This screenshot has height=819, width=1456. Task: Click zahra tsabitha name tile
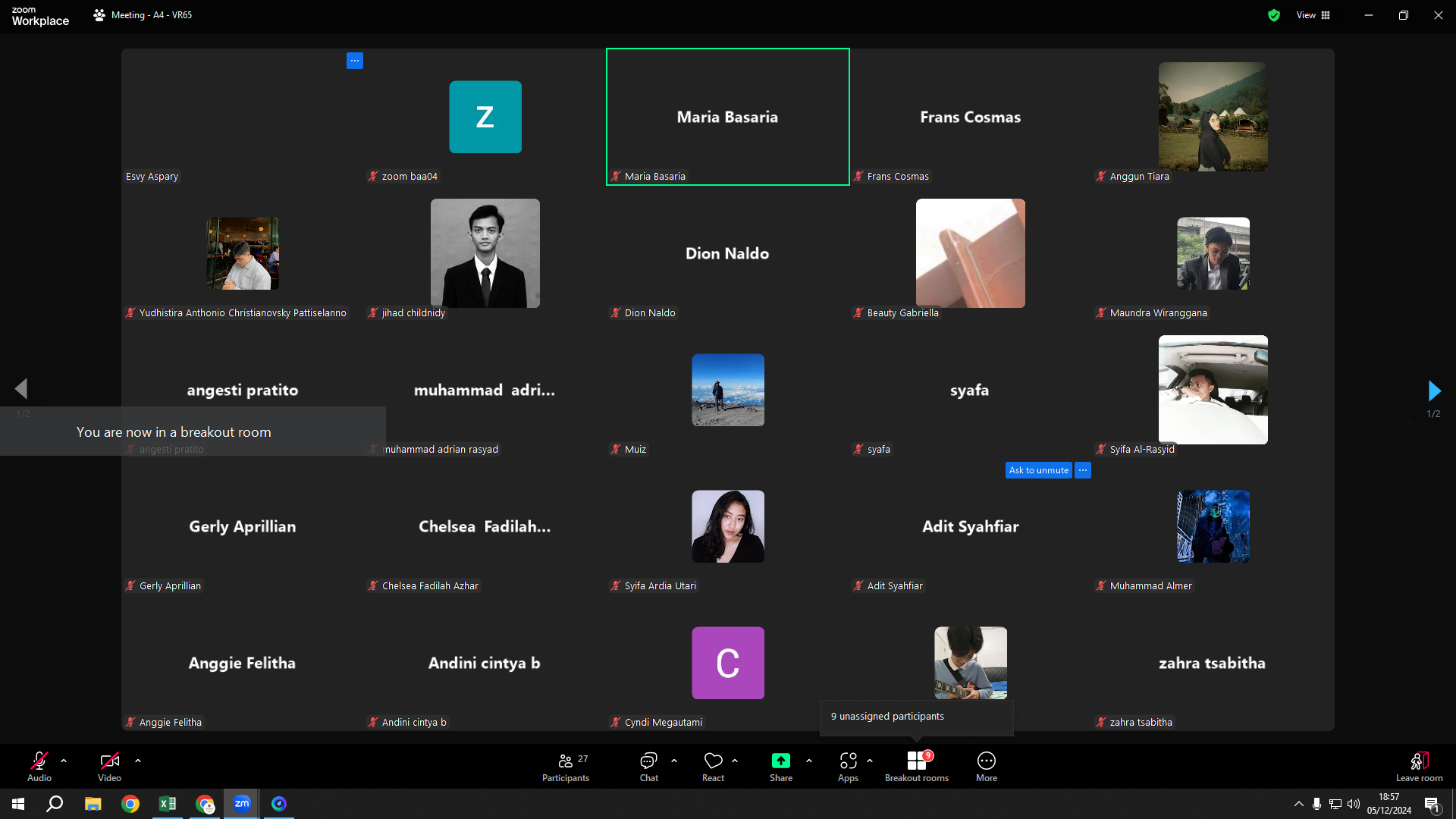pyautogui.click(x=1213, y=663)
